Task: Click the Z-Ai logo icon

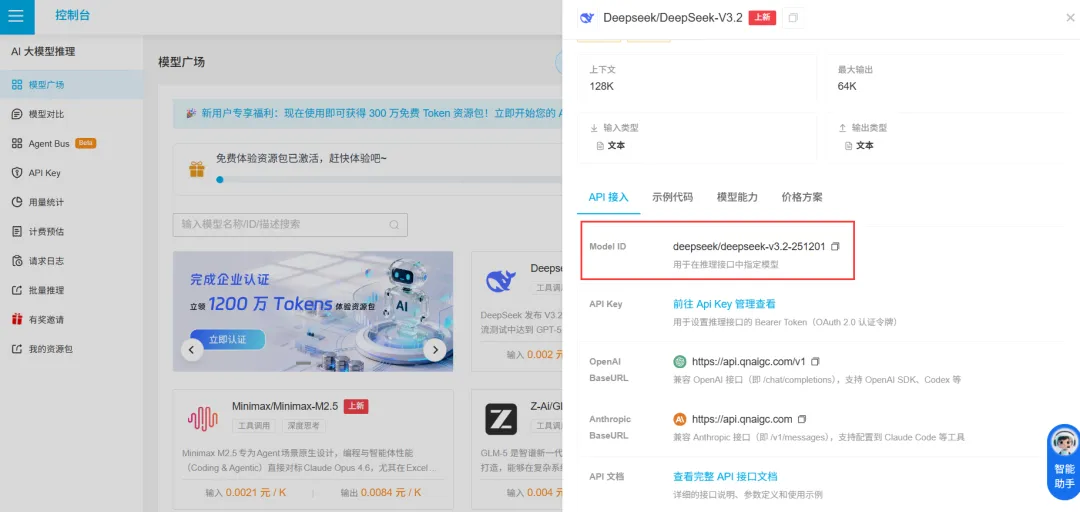Action: pos(501,419)
